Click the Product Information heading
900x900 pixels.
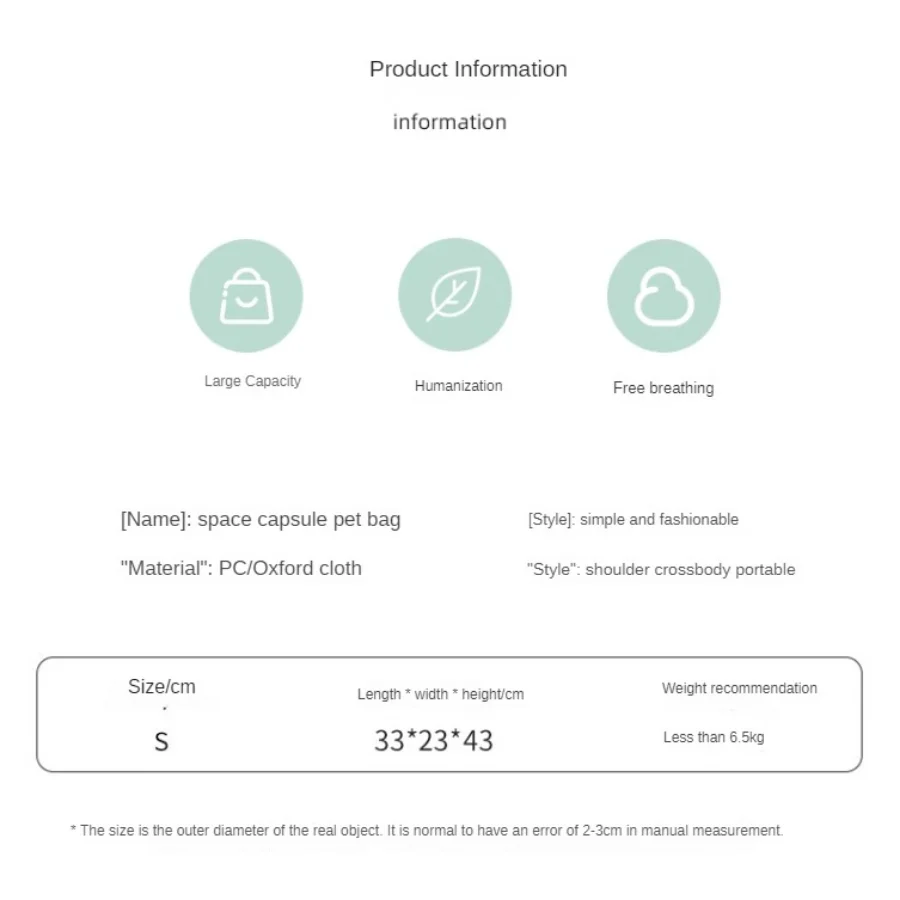(468, 69)
